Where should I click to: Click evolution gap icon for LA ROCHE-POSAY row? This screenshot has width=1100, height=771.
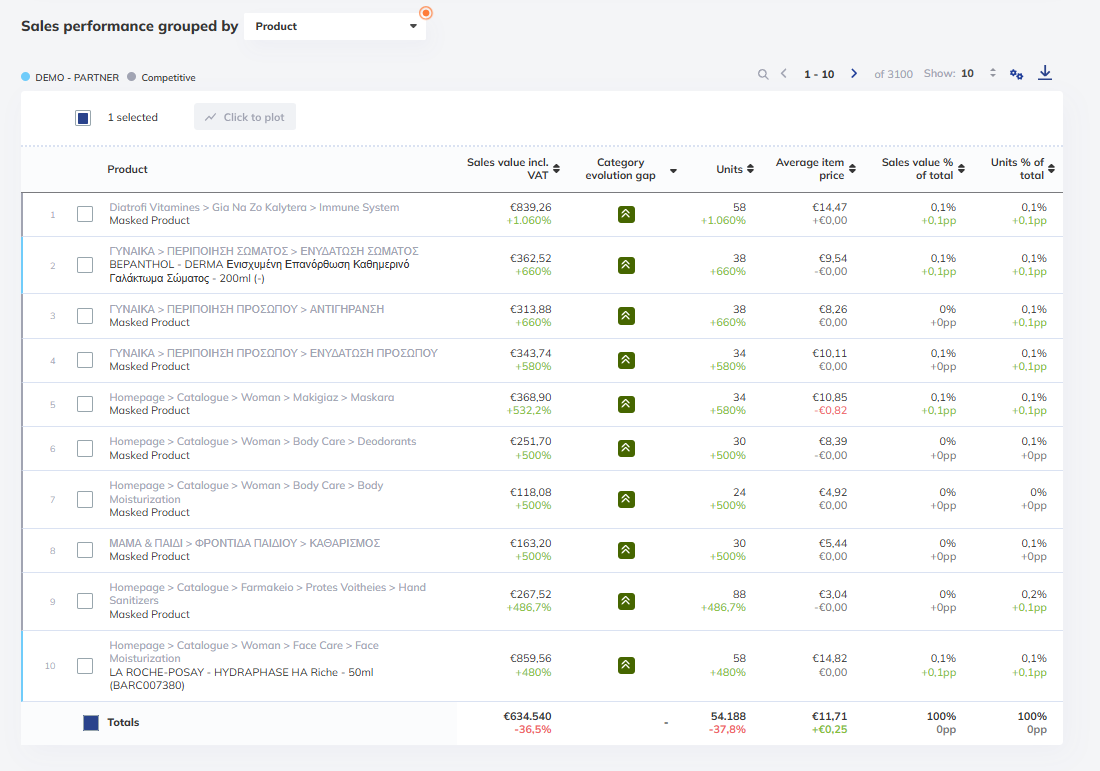click(x=626, y=665)
